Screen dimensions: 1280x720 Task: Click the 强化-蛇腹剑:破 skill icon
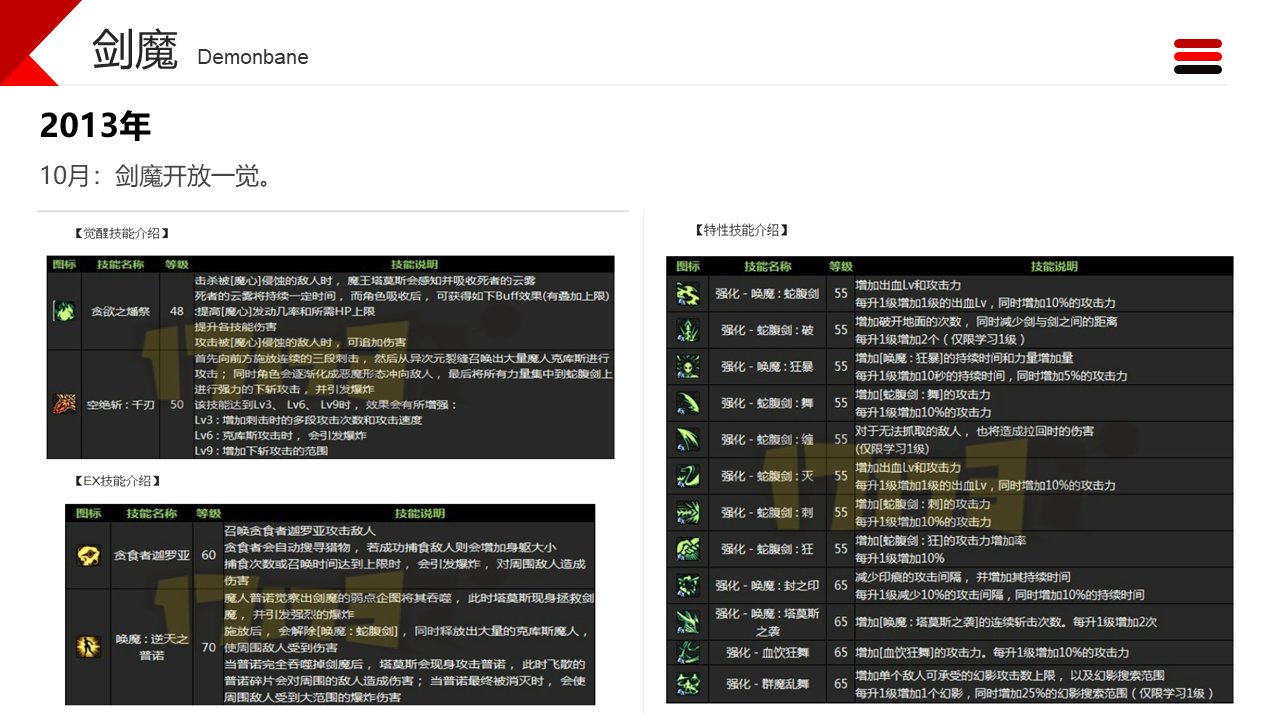tap(687, 330)
